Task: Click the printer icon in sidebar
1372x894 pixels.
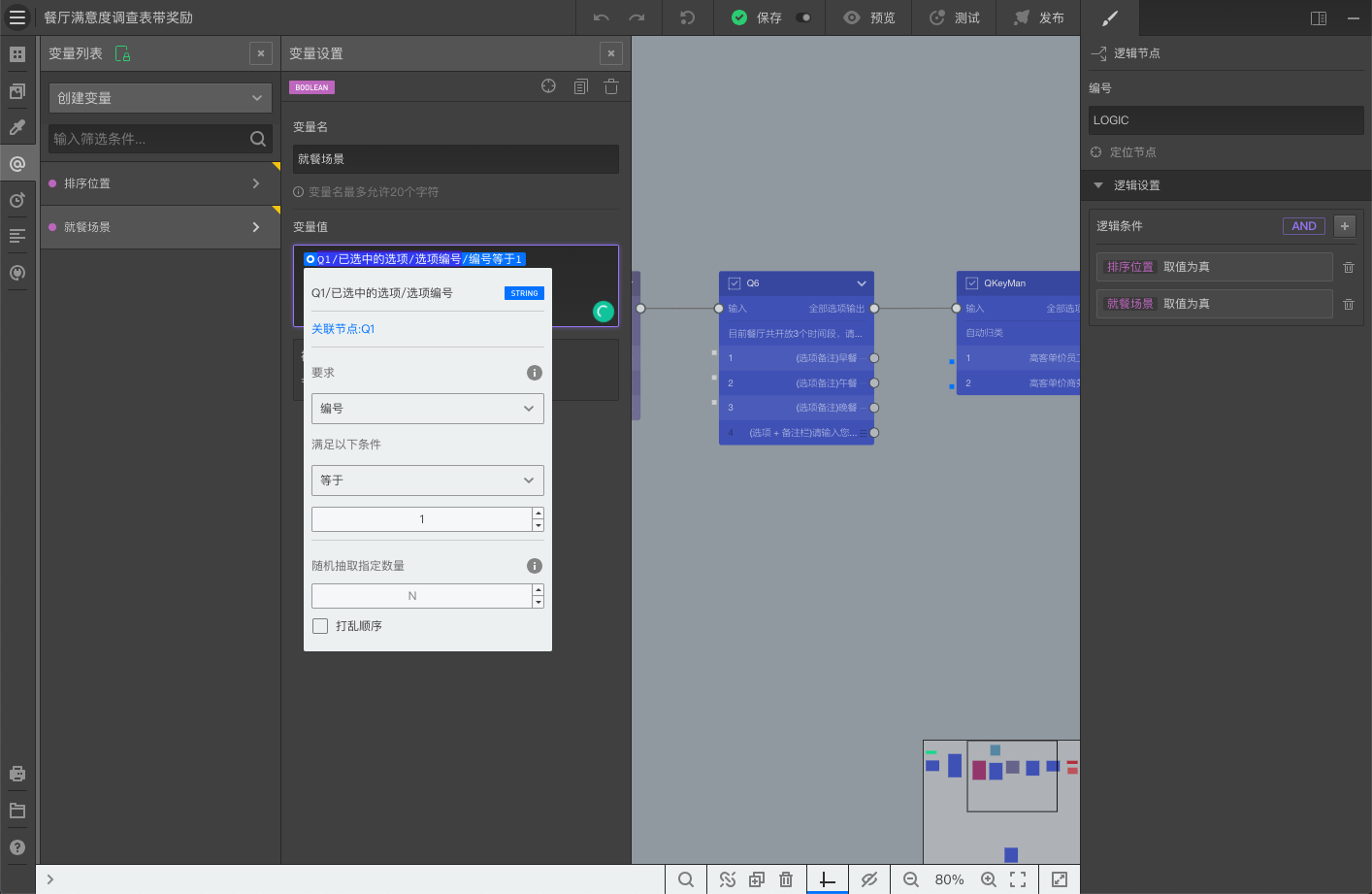Action: 17,774
